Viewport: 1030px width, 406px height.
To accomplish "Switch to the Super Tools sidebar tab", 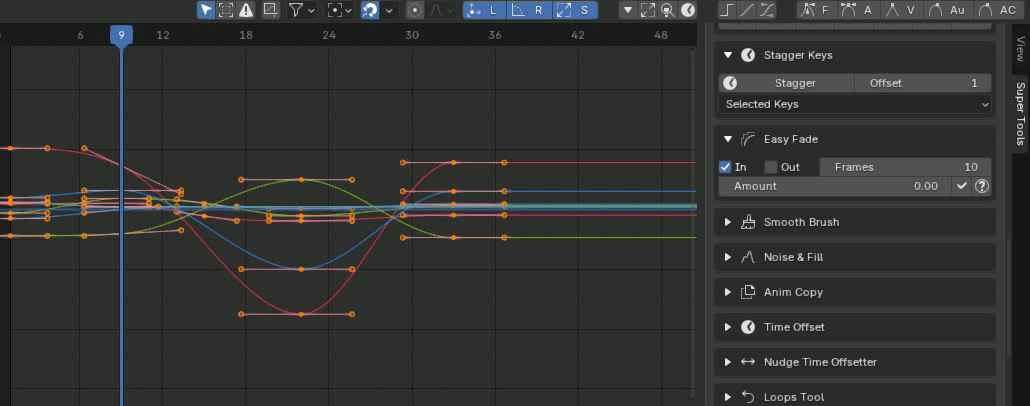I will click(1019, 114).
